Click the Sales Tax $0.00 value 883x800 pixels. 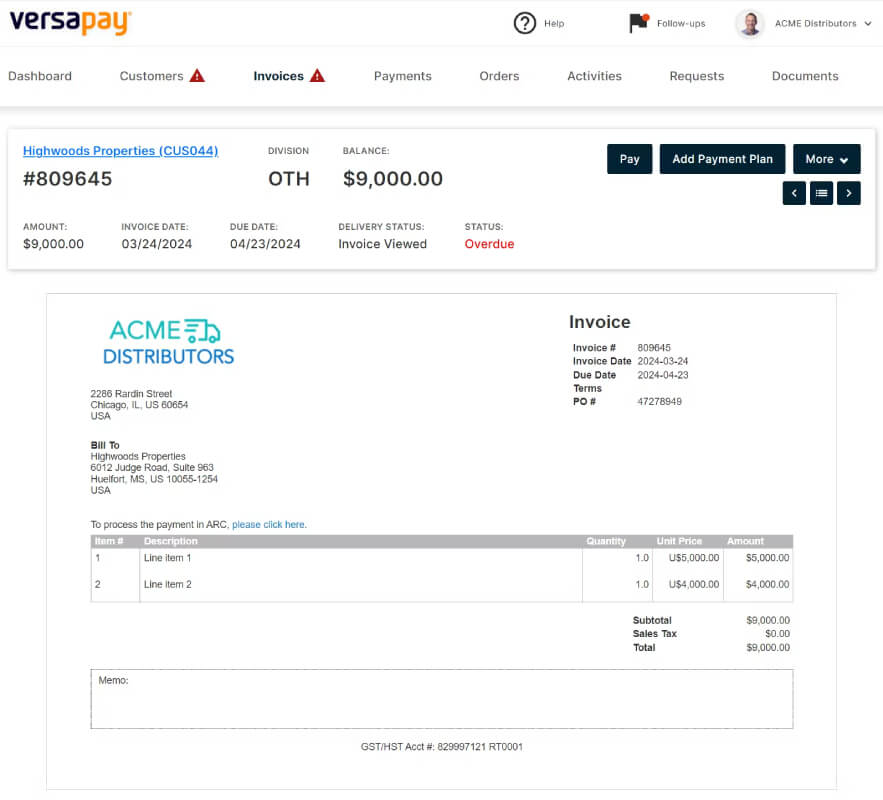(x=777, y=633)
